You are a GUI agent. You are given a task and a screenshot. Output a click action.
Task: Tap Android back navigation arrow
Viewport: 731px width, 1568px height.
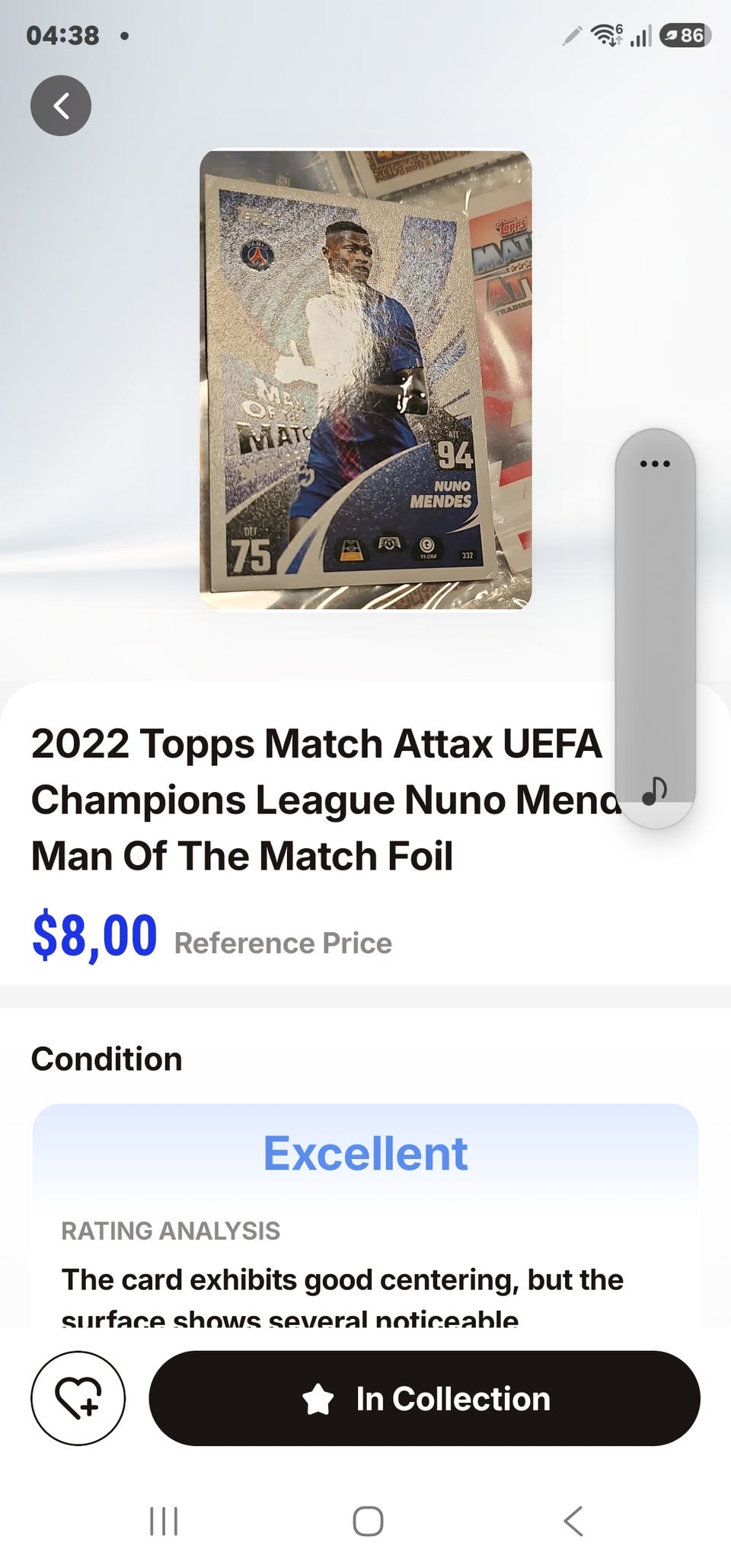point(573,1521)
